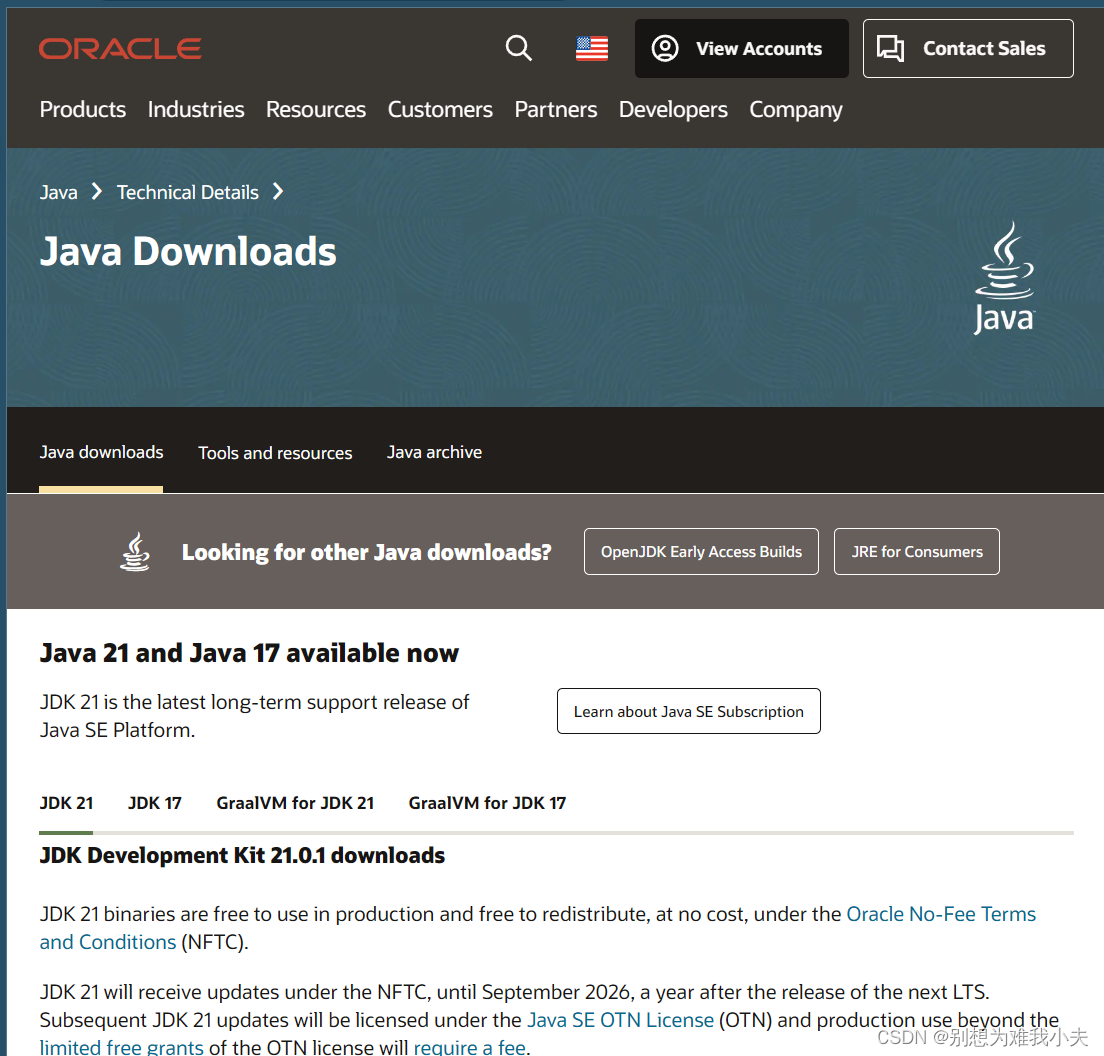Click the Contact Sales speech bubble icon
Image resolution: width=1104 pixels, height=1056 pixels.
tap(891, 48)
